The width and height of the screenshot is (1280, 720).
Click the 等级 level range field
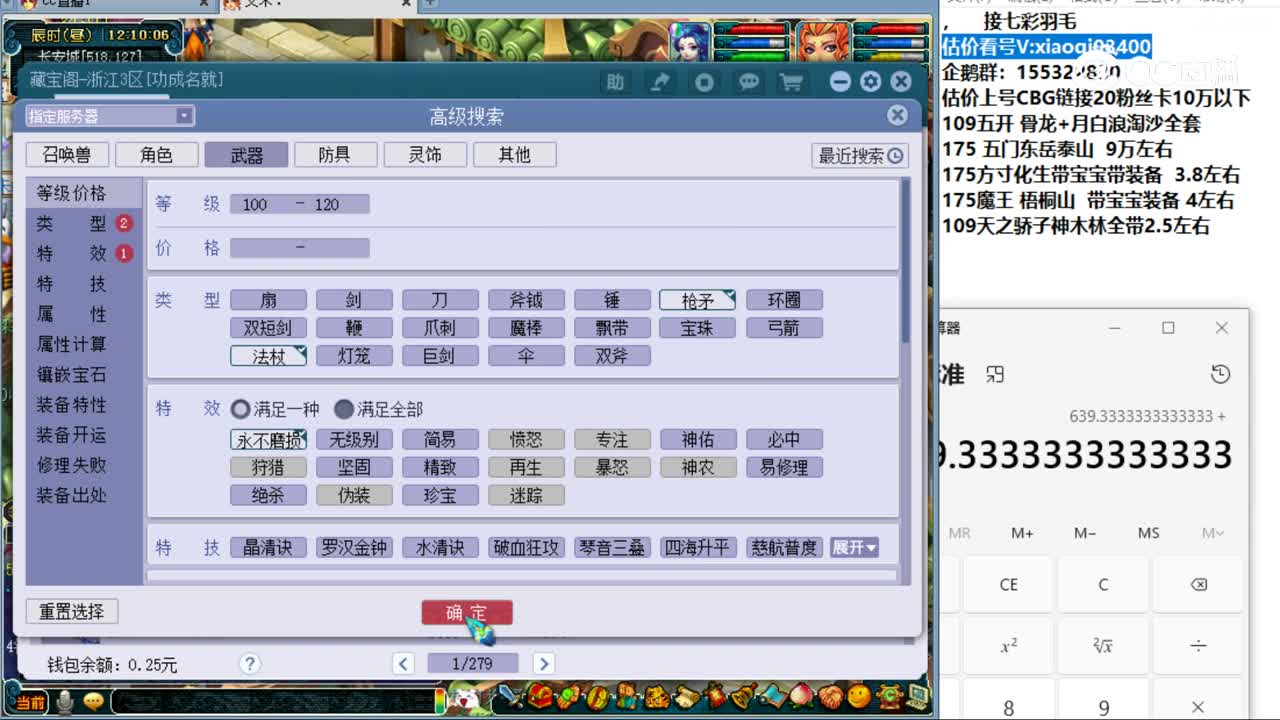tap(299, 204)
